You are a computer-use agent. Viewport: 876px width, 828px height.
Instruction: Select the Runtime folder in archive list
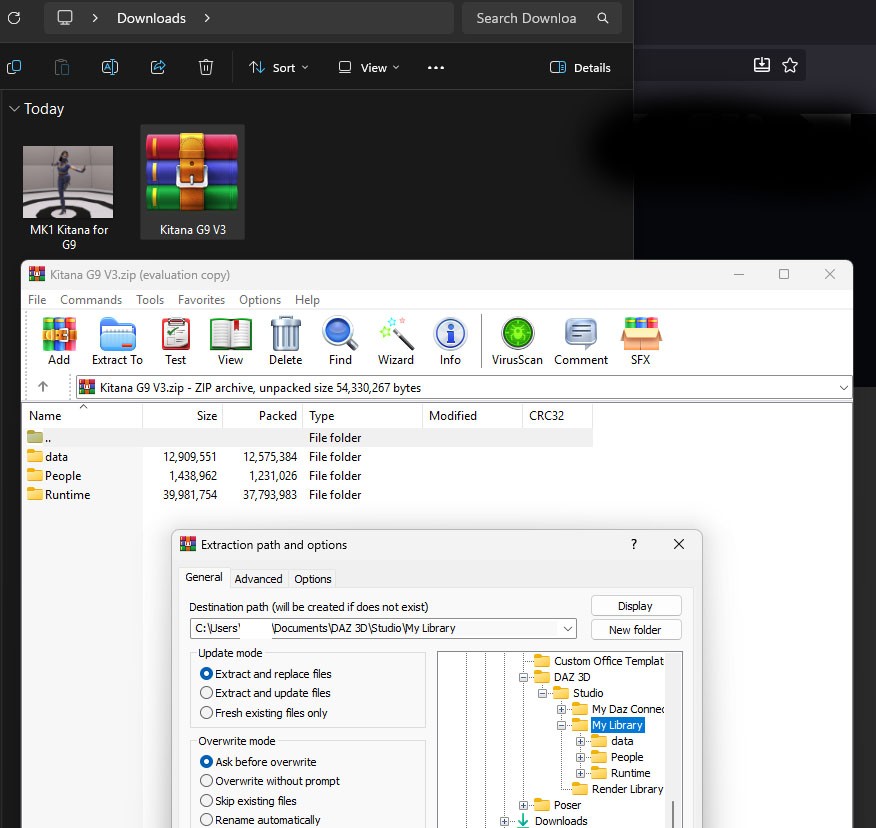[x=59, y=494]
